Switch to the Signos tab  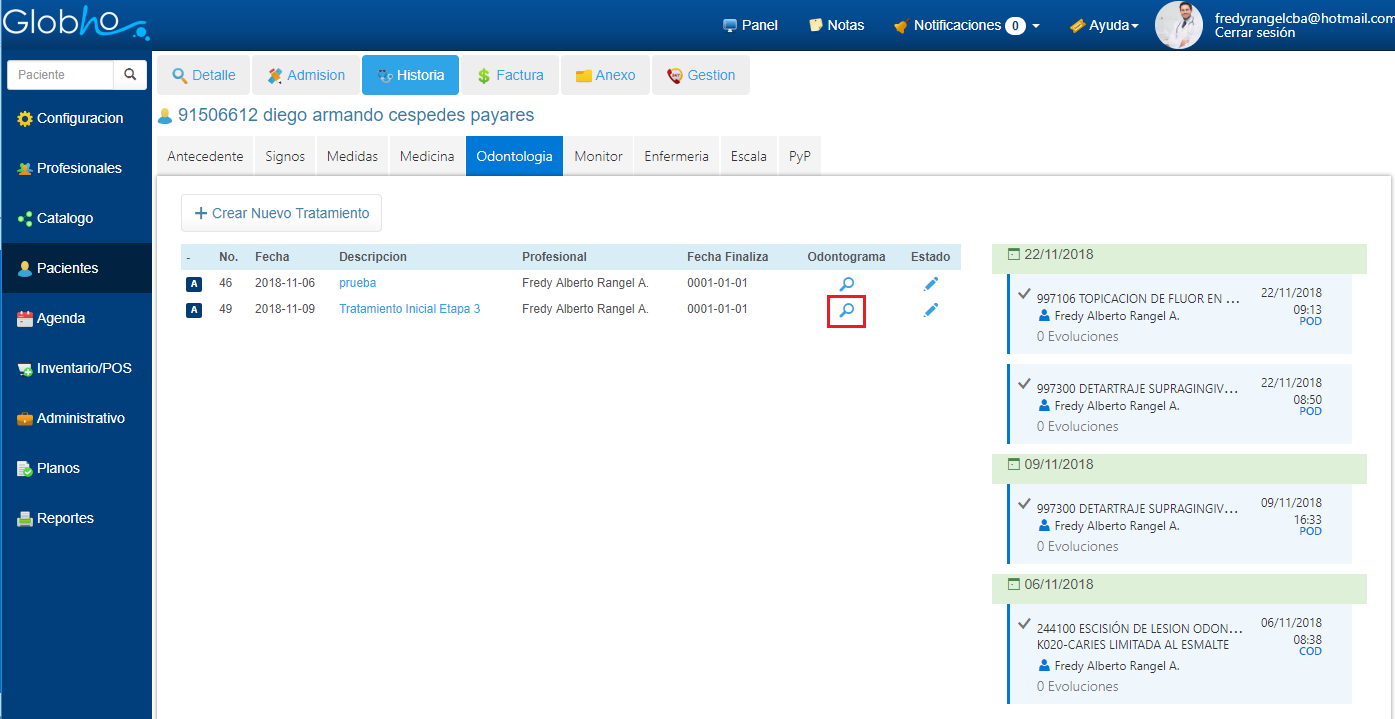pyautogui.click(x=285, y=156)
